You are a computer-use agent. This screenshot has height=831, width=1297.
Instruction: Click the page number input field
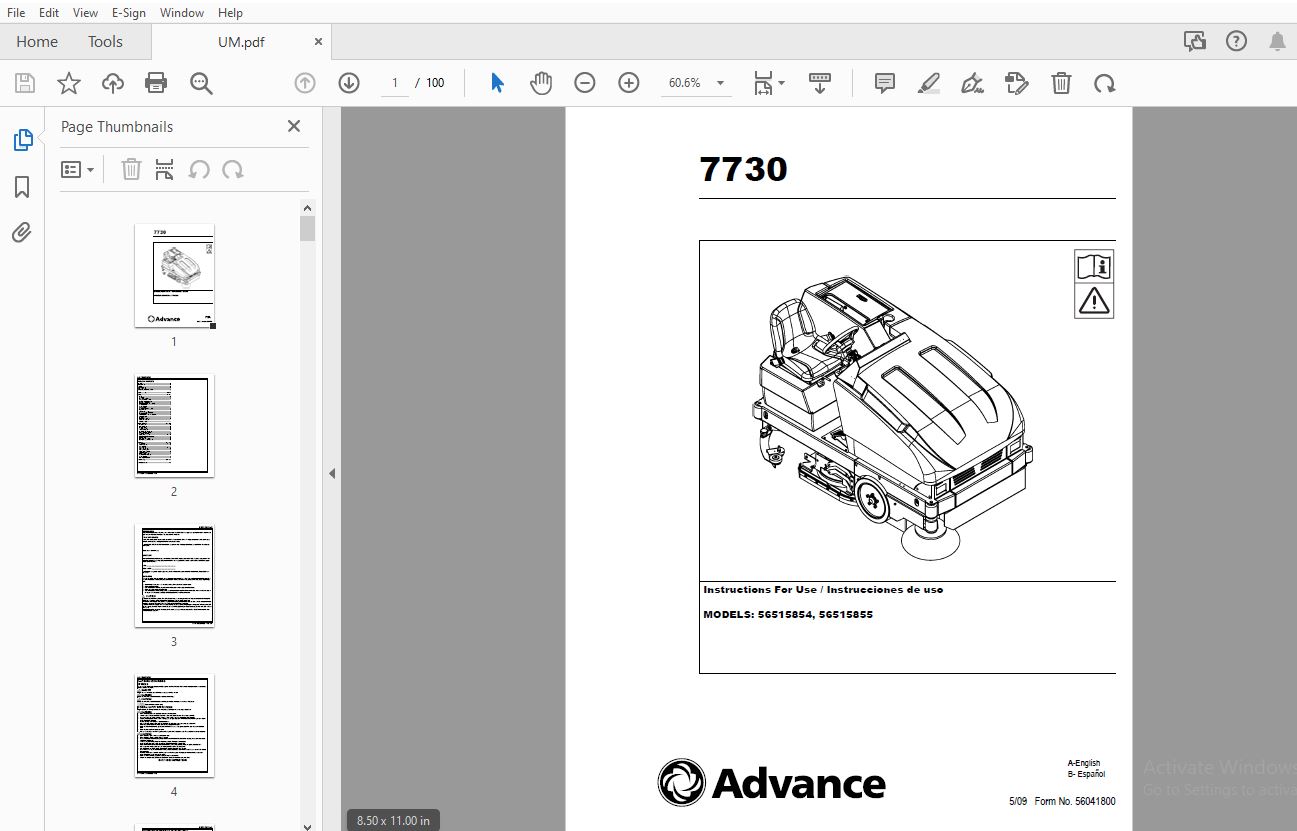pyautogui.click(x=395, y=83)
